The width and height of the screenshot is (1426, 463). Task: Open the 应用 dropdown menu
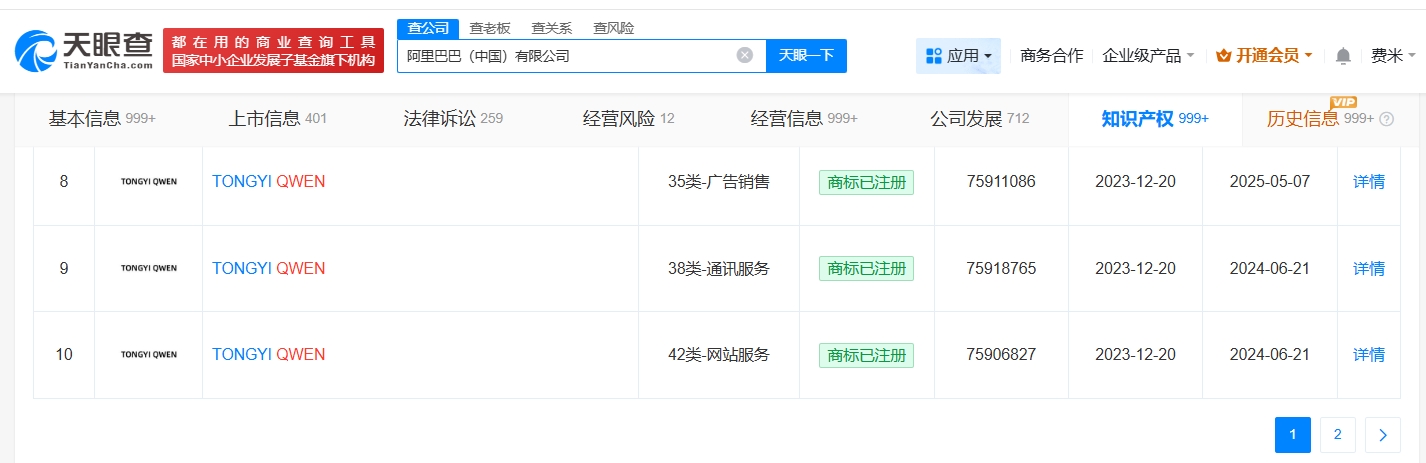[x=958, y=56]
